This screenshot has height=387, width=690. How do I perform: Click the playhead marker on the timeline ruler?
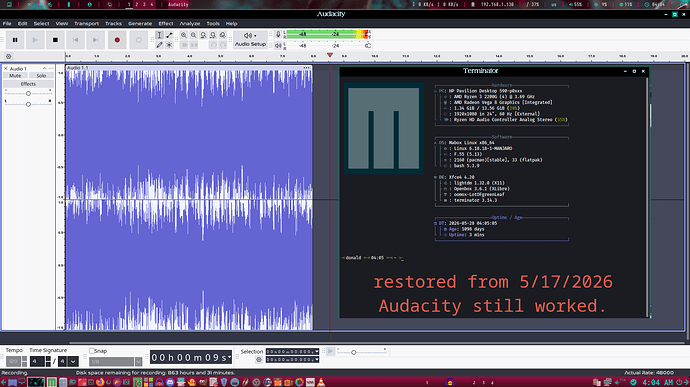coord(330,55)
